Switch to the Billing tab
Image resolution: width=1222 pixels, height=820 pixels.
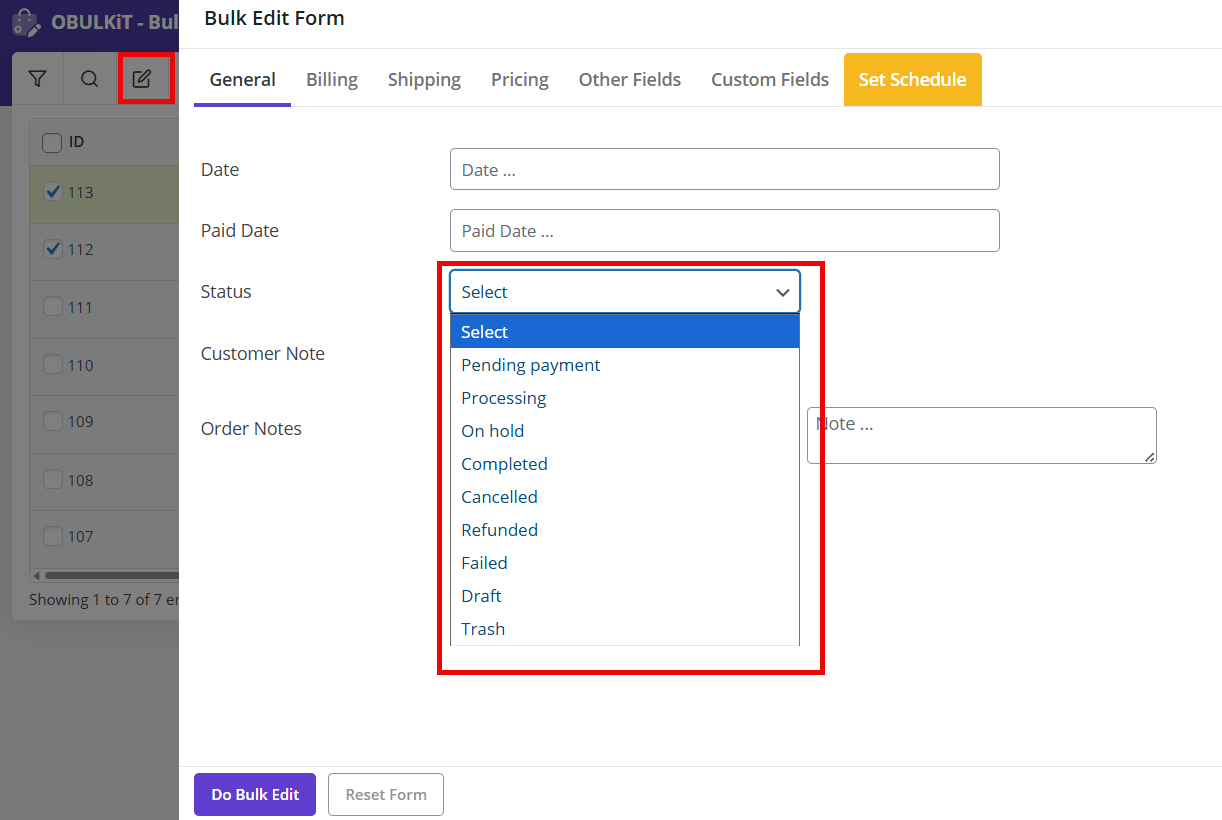point(332,80)
